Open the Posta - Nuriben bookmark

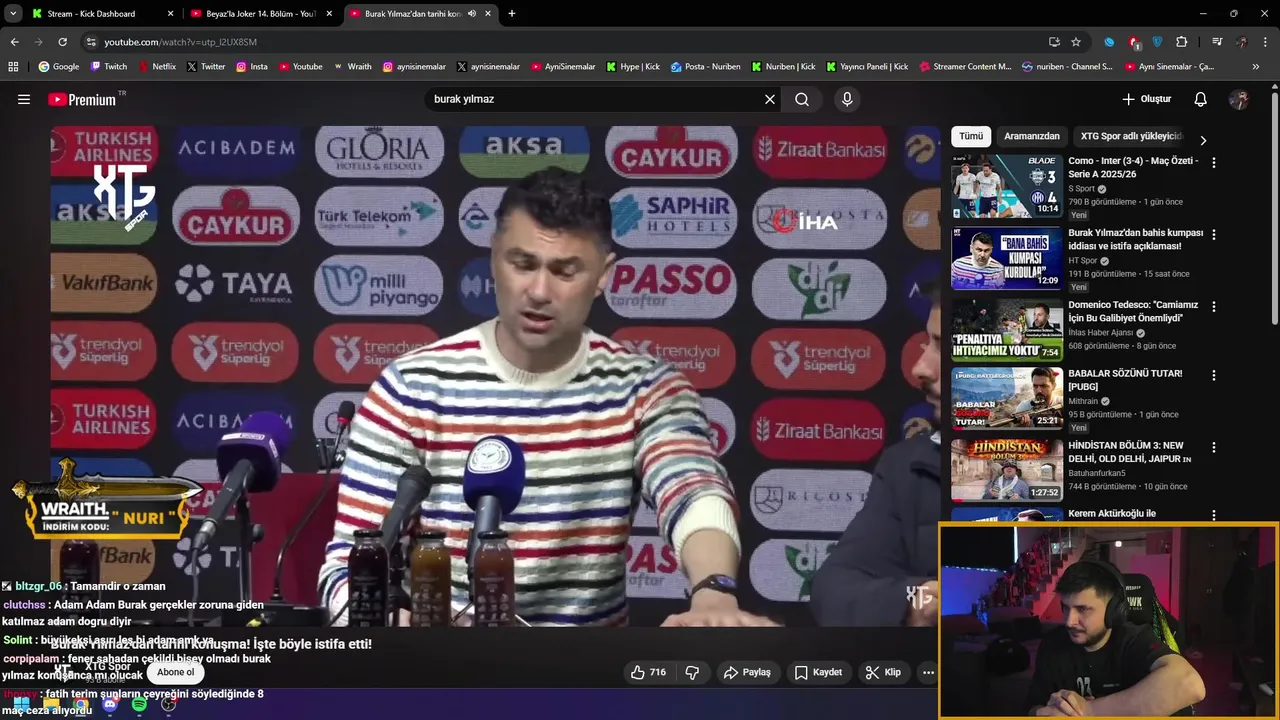click(x=706, y=67)
